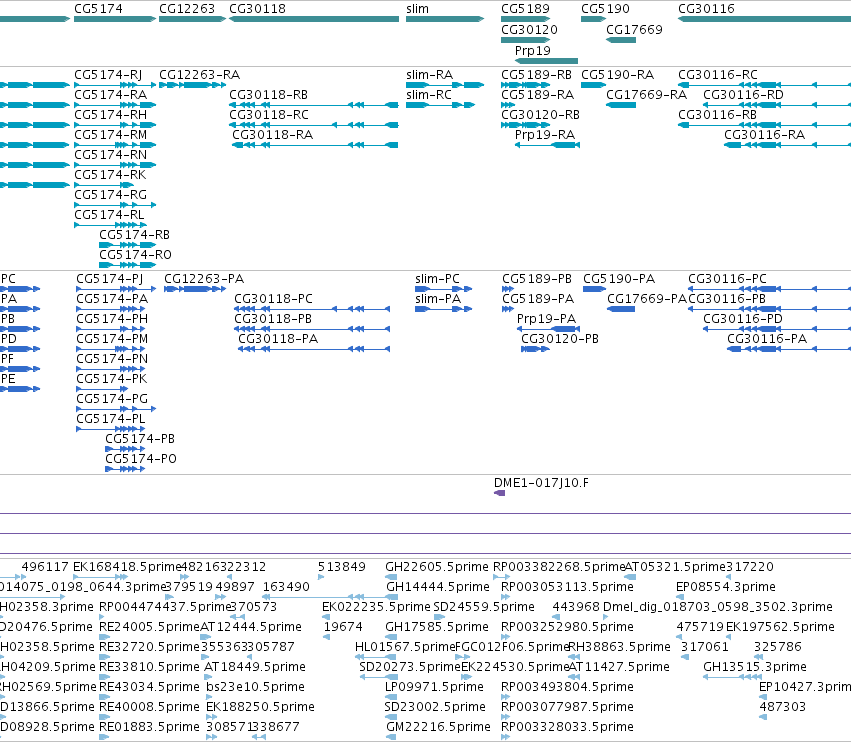Click protein CG5174-PO
This screenshot has height=742, width=851.
pyautogui.click(x=141, y=459)
